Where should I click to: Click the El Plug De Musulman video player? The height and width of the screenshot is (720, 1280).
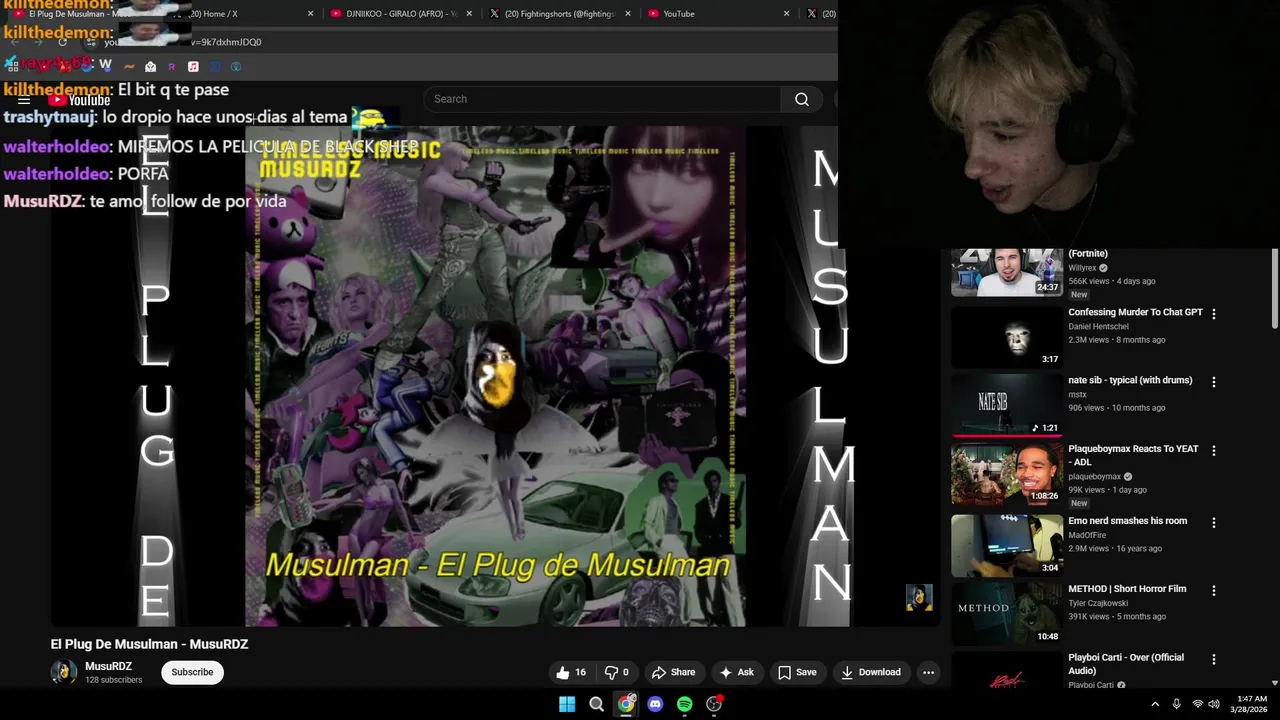tap(495, 376)
